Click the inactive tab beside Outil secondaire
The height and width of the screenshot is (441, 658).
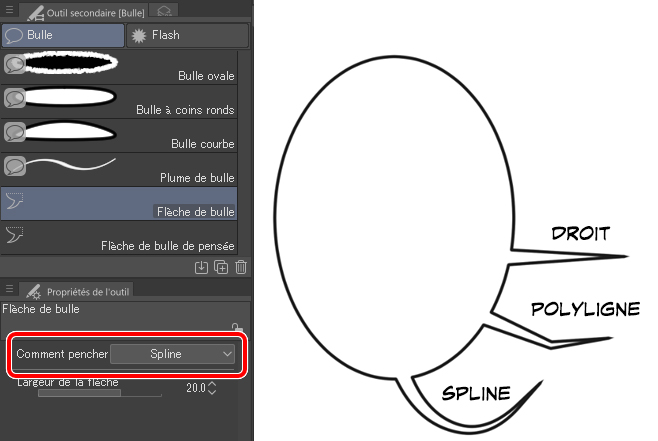[165, 10]
